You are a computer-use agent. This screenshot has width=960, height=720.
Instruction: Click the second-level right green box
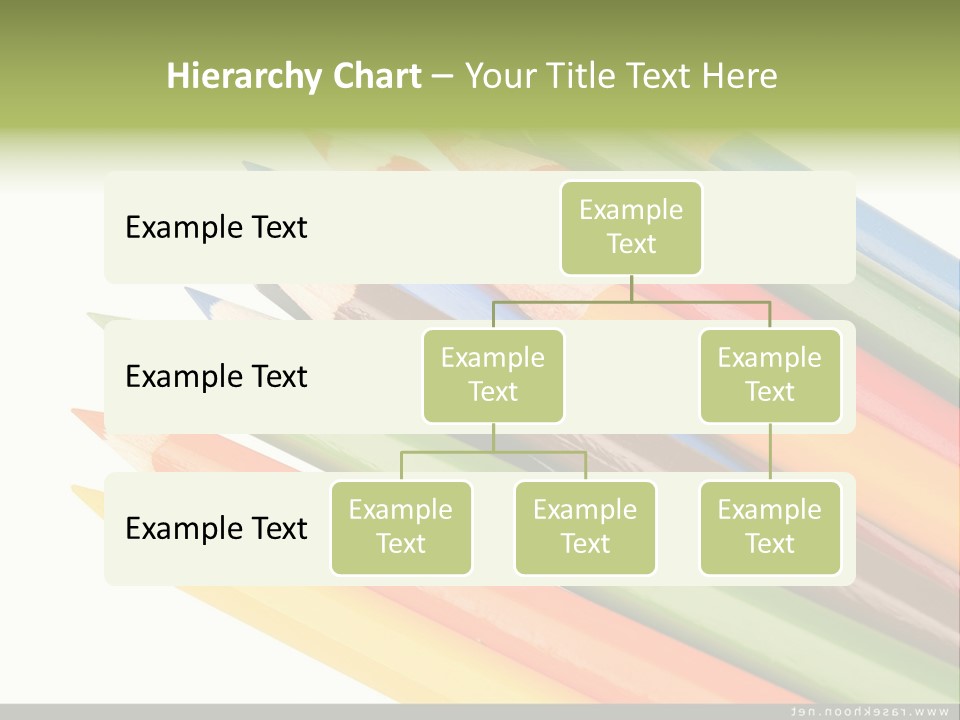tap(770, 375)
